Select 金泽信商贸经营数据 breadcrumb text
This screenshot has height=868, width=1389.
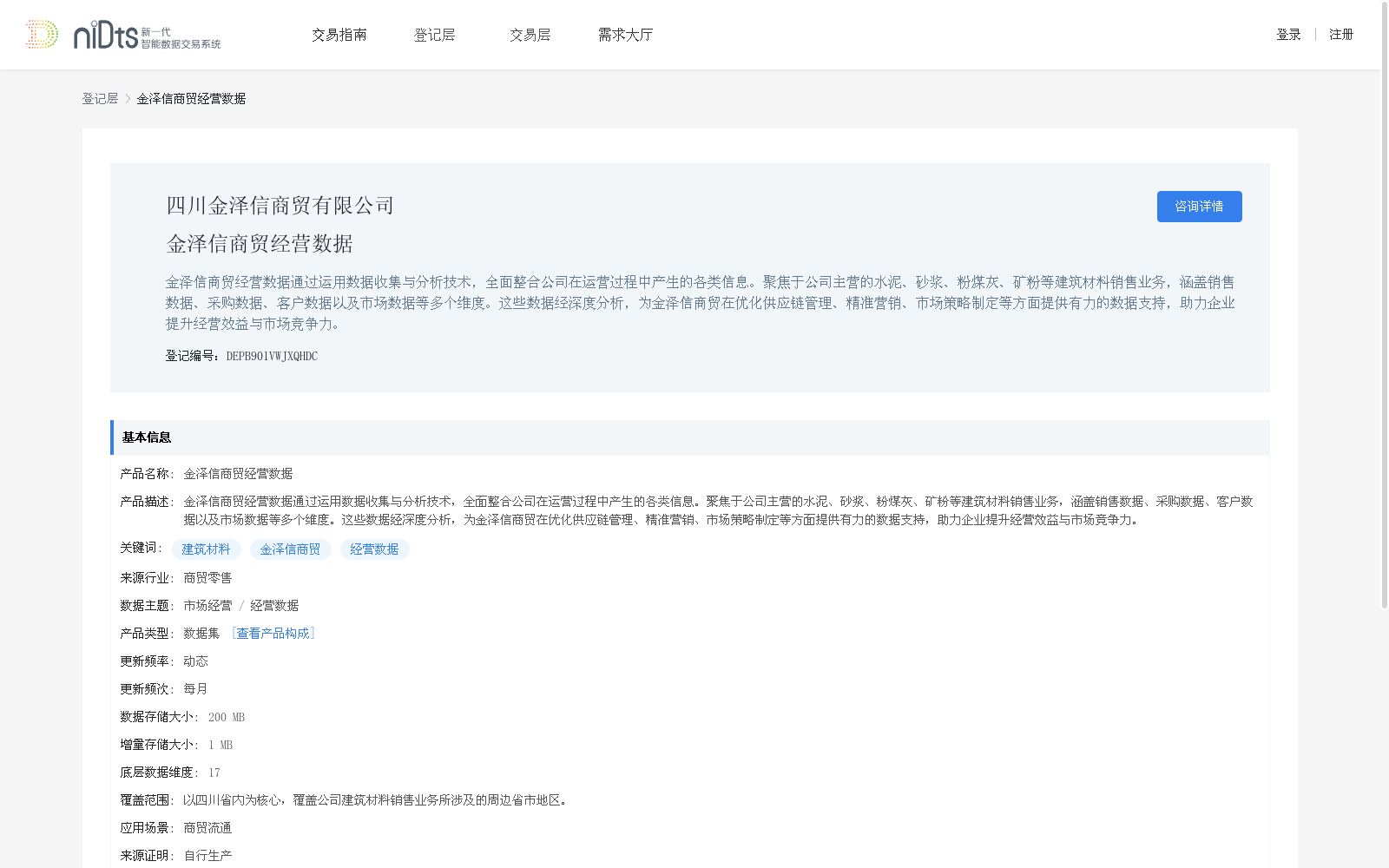(x=191, y=99)
